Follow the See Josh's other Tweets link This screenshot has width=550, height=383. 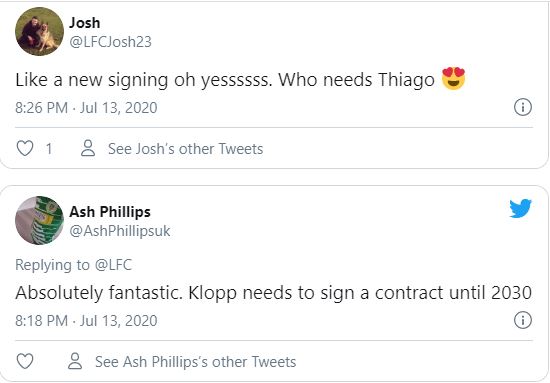coord(186,149)
